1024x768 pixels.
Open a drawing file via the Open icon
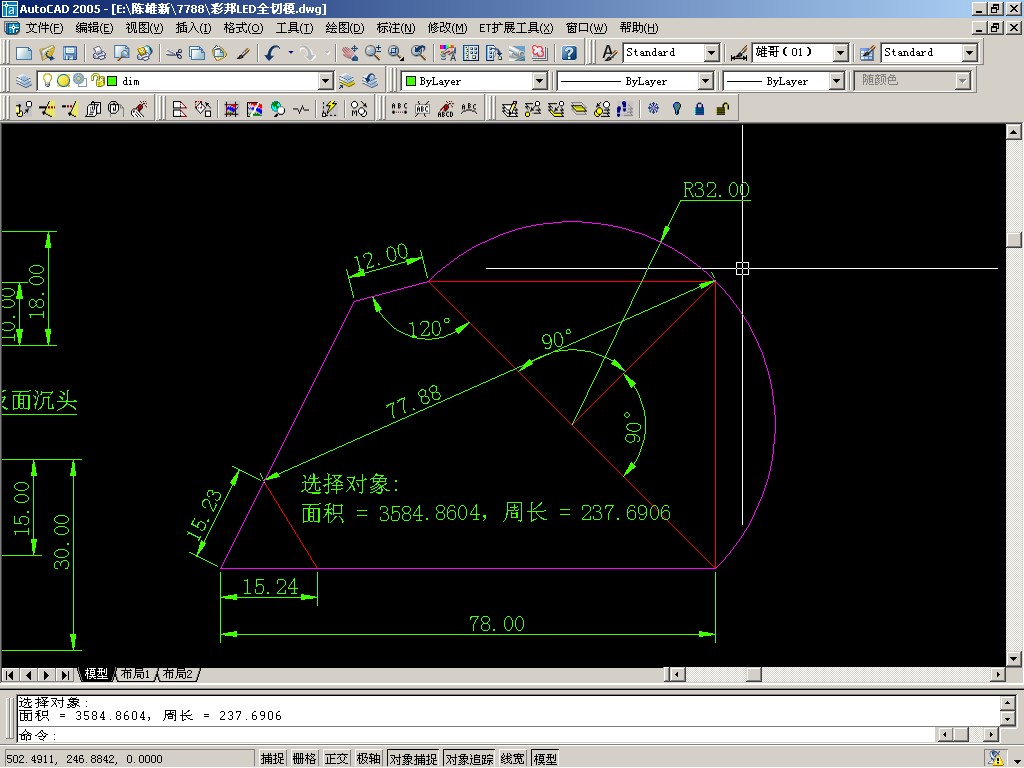pos(47,53)
